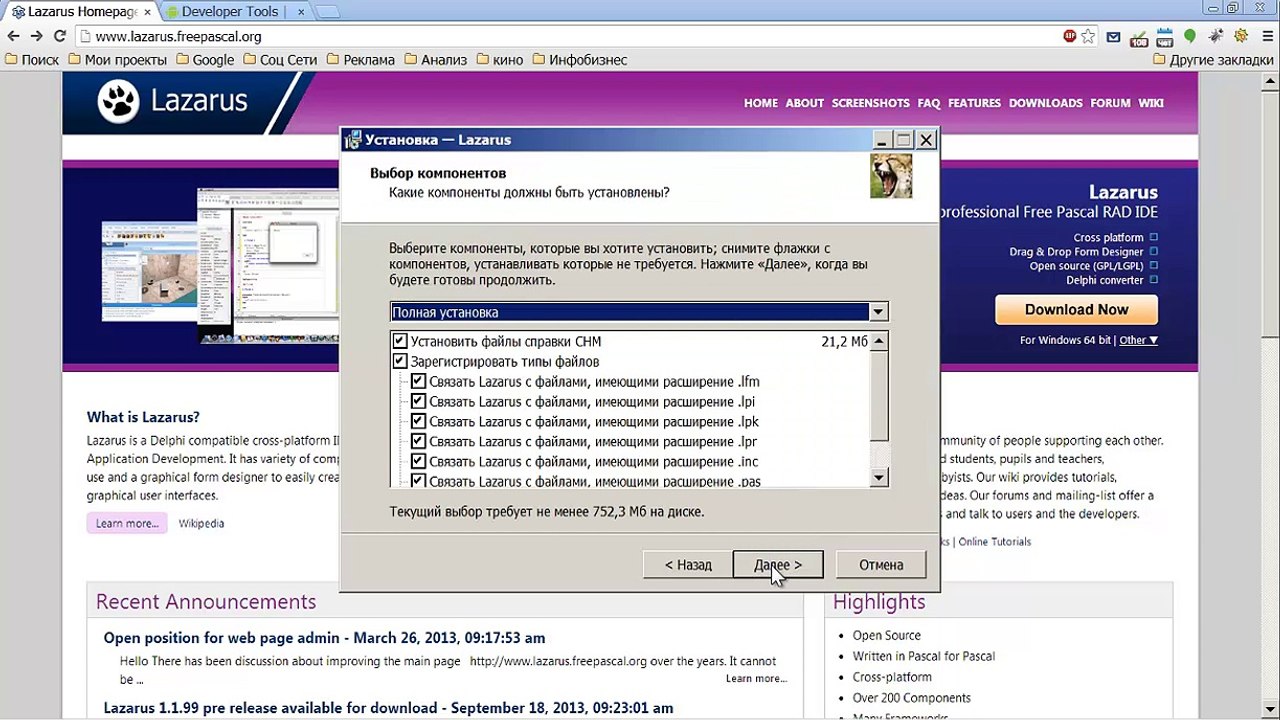Screen dimensions: 1280x720
Task: Reload the page with the refresh icon
Action: coord(59,36)
